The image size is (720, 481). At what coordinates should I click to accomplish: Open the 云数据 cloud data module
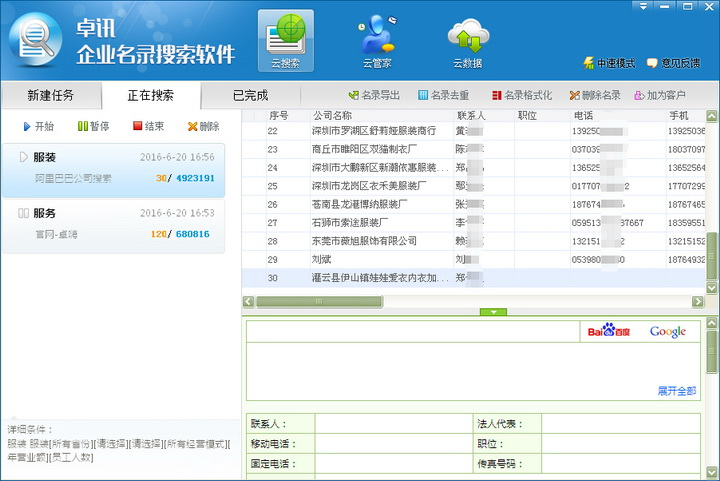pyautogui.click(x=467, y=42)
